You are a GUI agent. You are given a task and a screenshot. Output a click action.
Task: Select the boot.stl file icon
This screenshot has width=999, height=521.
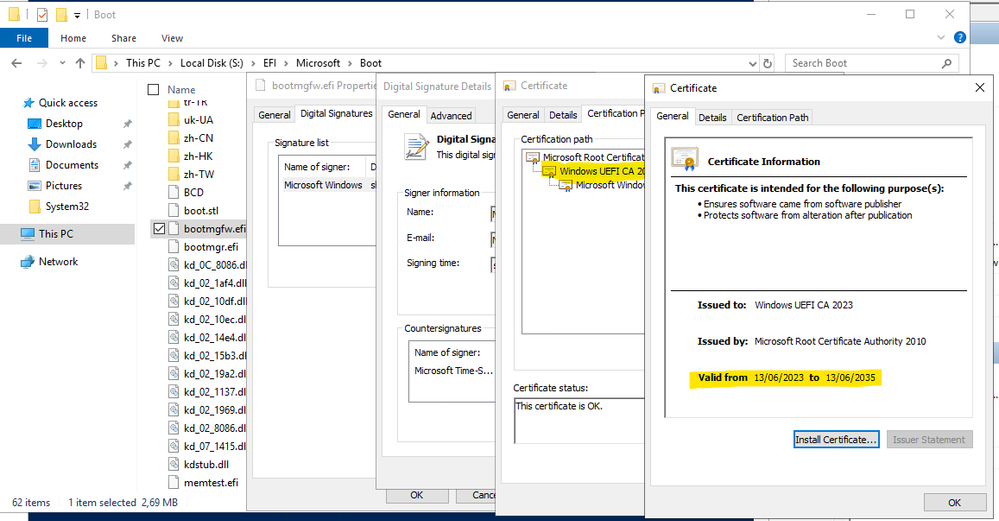pos(173,210)
